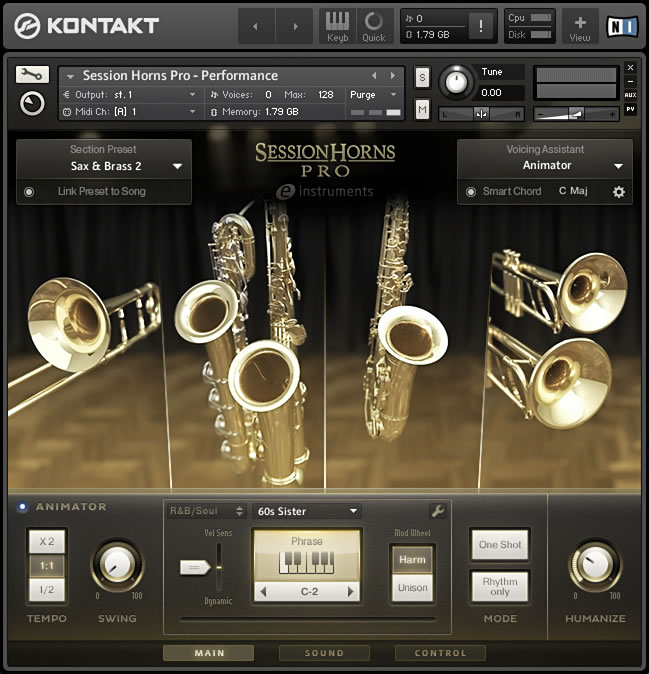Center the pan slider icon
Viewport: 649px width, 674px height.
pyautogui.click(x=481, y=114)
